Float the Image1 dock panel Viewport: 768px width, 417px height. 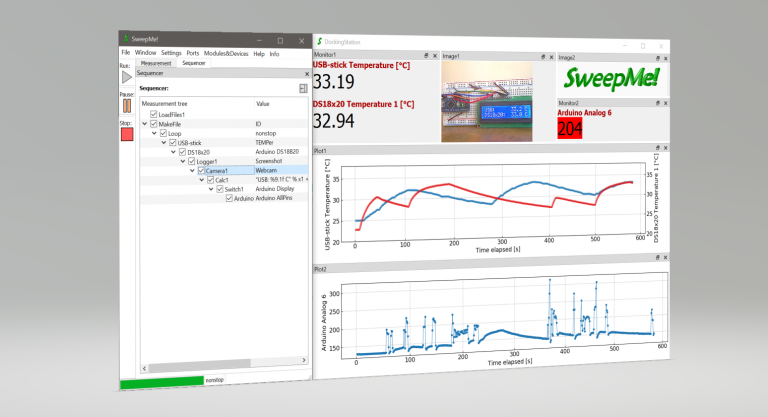click(543, 57)
